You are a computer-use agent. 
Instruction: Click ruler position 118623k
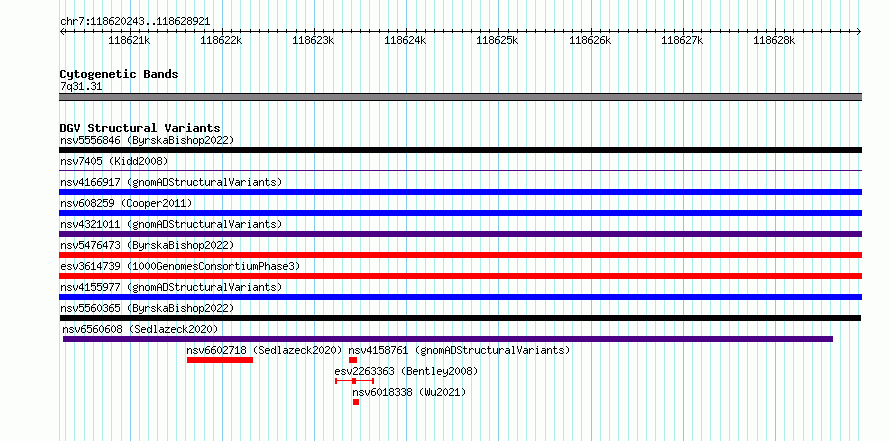pyautogui.click(x=313, y=40)
